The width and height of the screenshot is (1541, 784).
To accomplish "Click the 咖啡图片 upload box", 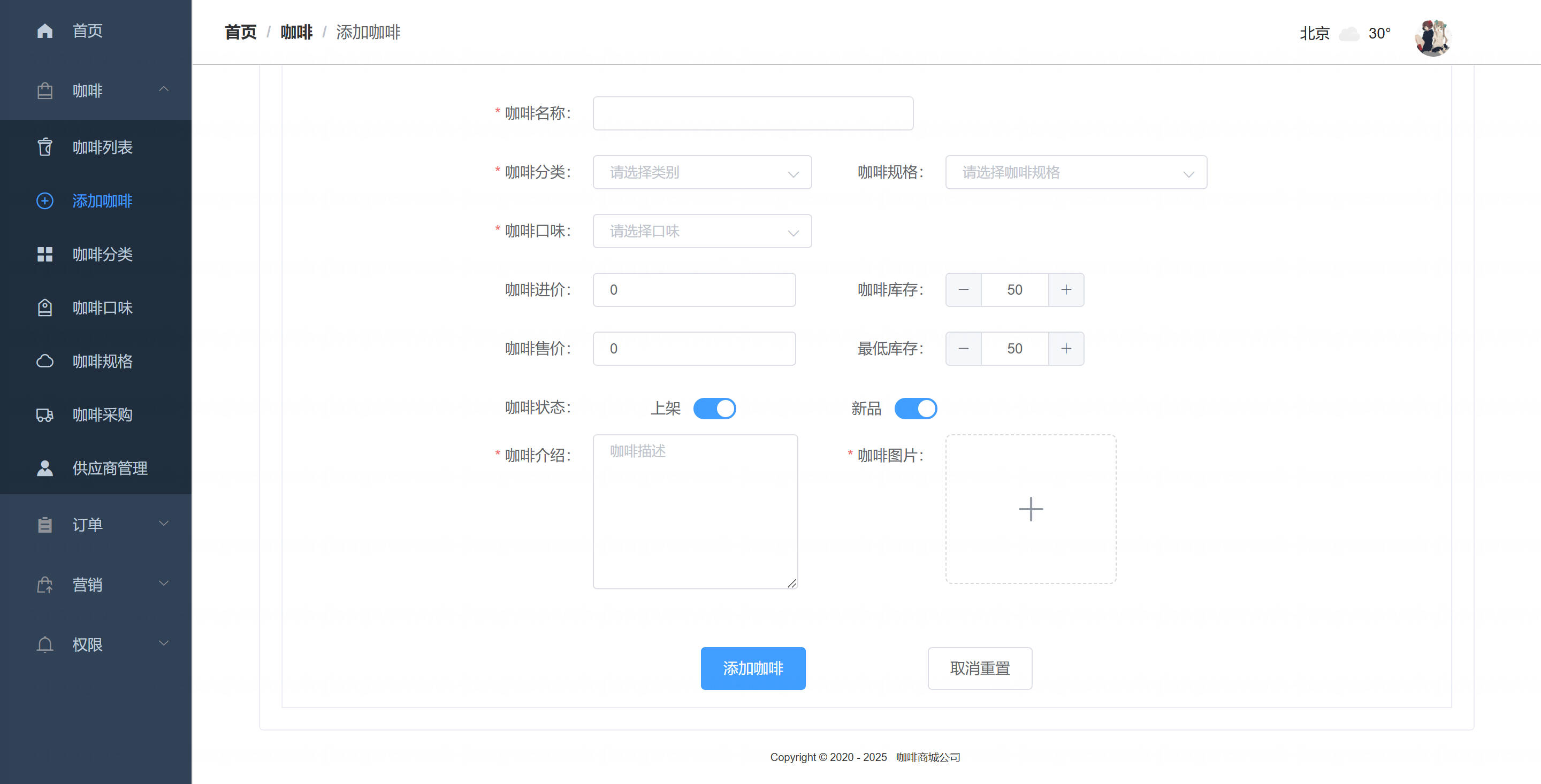I will click(1031, 509).
